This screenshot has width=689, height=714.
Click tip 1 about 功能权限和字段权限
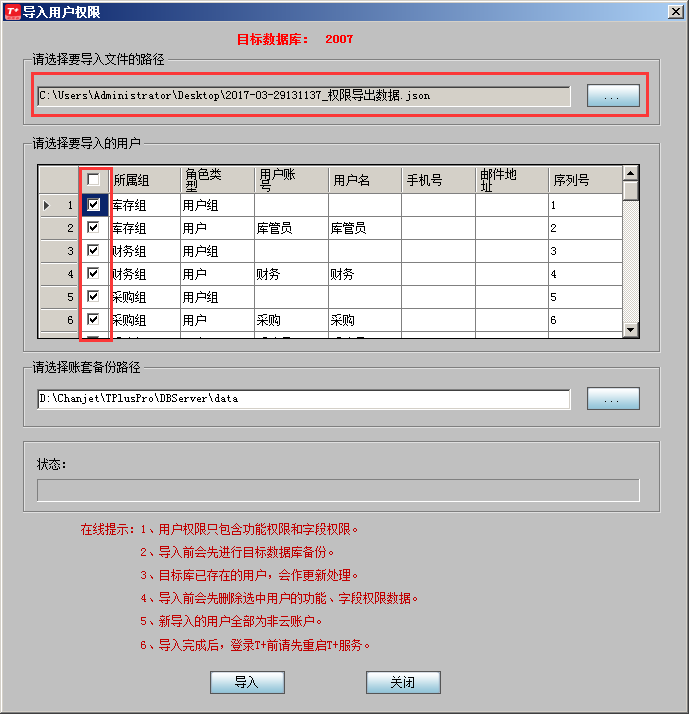(x=250, y=529)
